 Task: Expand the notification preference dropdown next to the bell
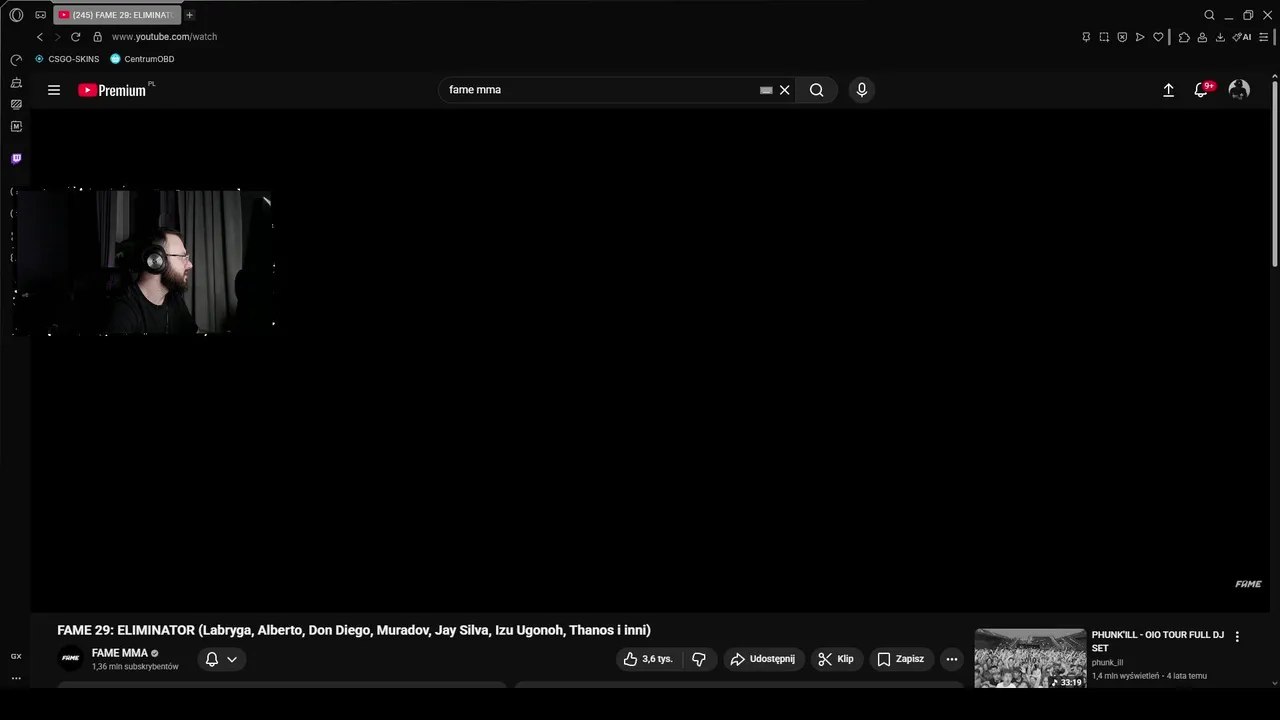point(232,659)
